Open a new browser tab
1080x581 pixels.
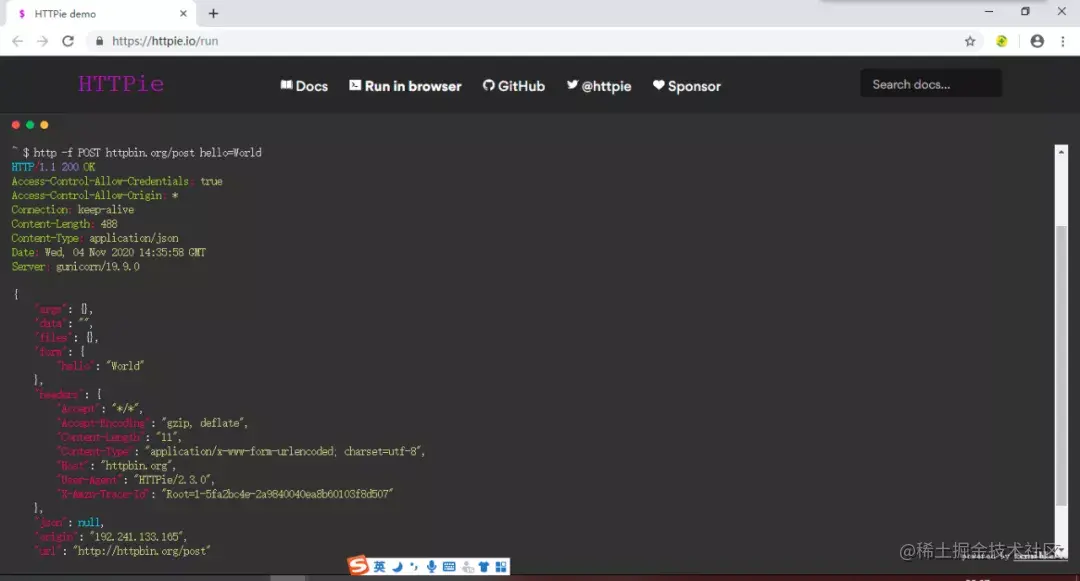[x=214, y=14]
